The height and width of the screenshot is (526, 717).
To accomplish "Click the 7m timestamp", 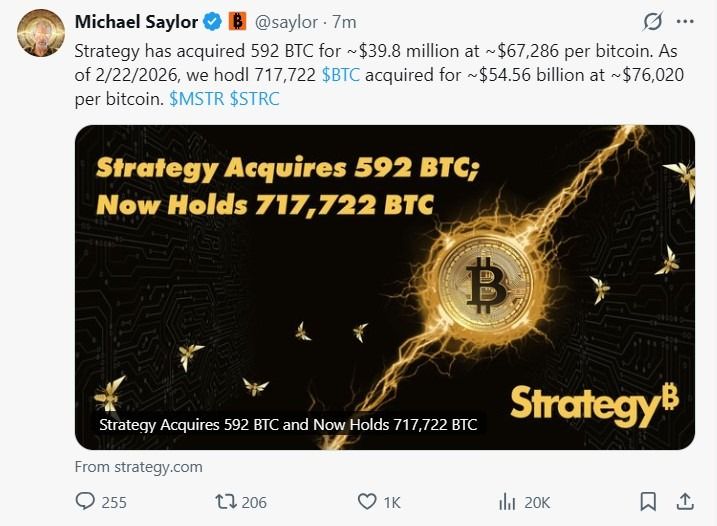I will pyautogui.click(x=345, y=21).
